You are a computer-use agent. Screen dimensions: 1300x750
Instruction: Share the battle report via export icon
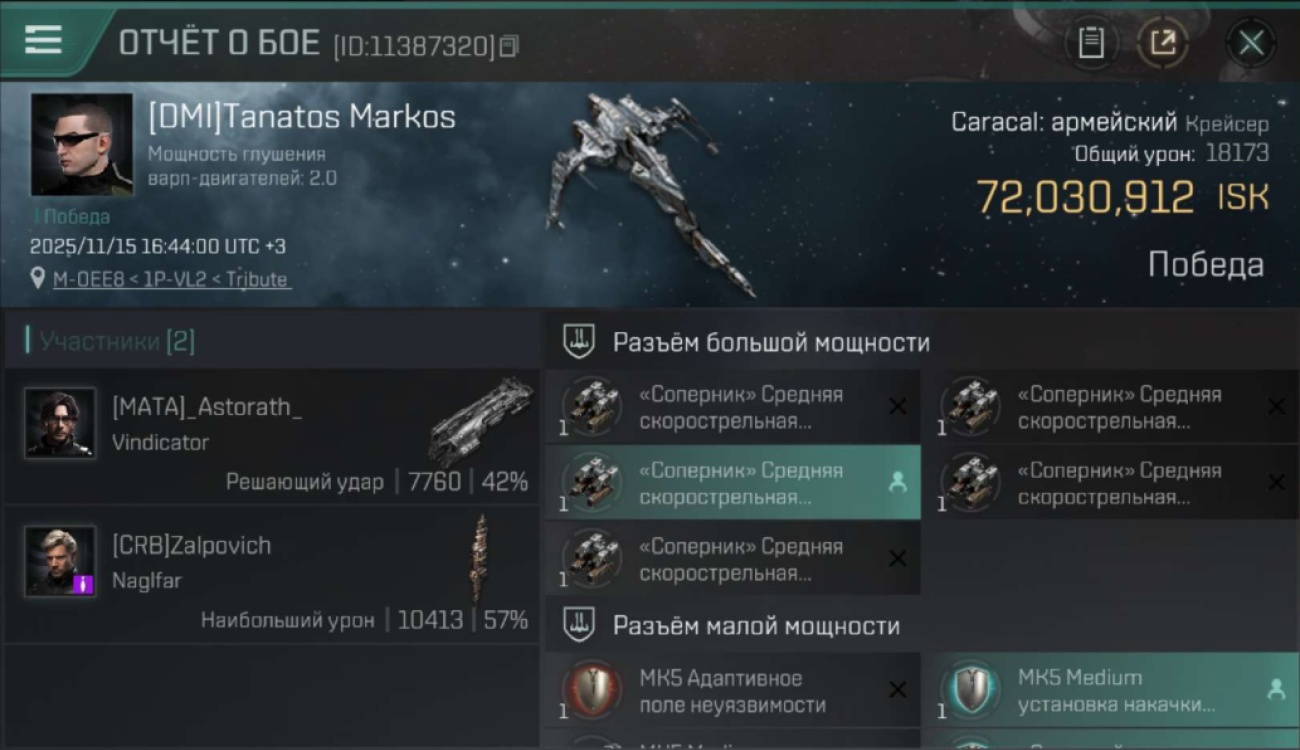[1163, 43]
